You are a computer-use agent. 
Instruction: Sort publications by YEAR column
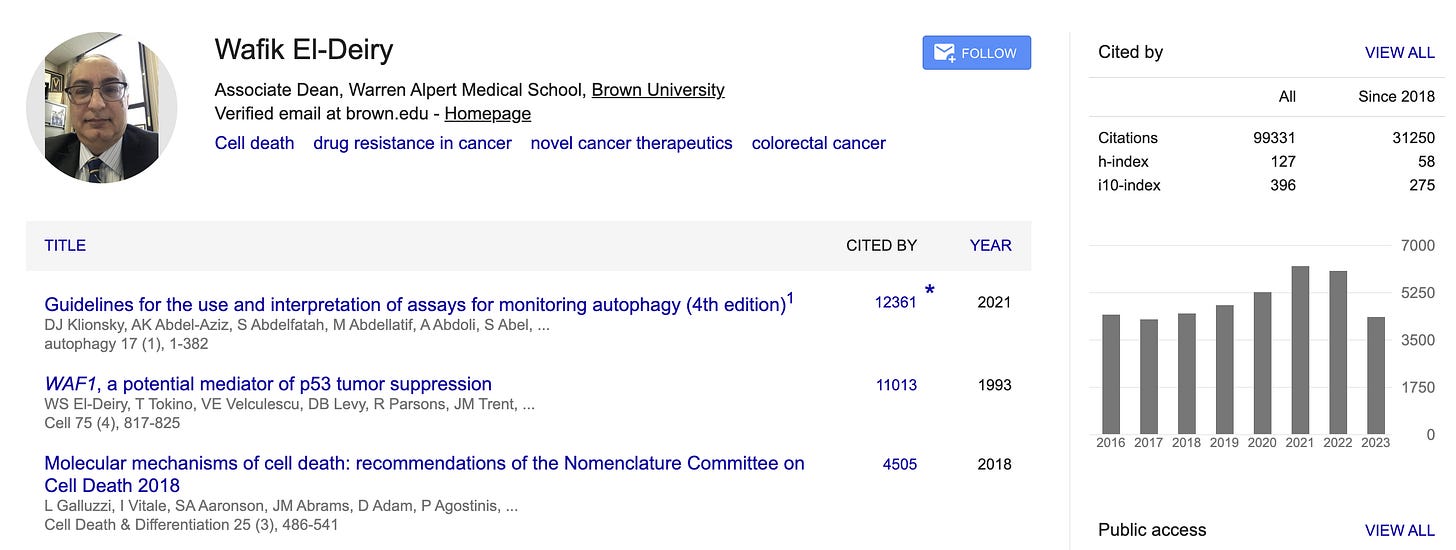tap(990, 245)
